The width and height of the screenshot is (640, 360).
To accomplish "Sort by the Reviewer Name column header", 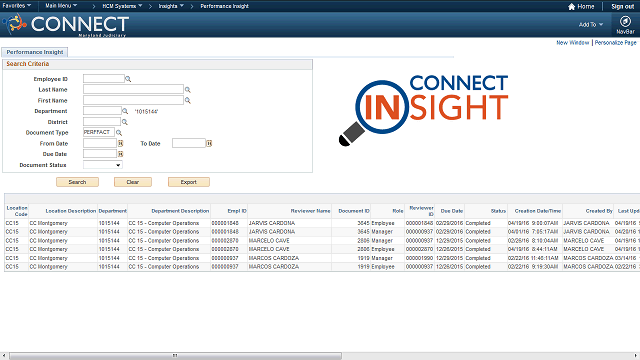I will 310,211.
